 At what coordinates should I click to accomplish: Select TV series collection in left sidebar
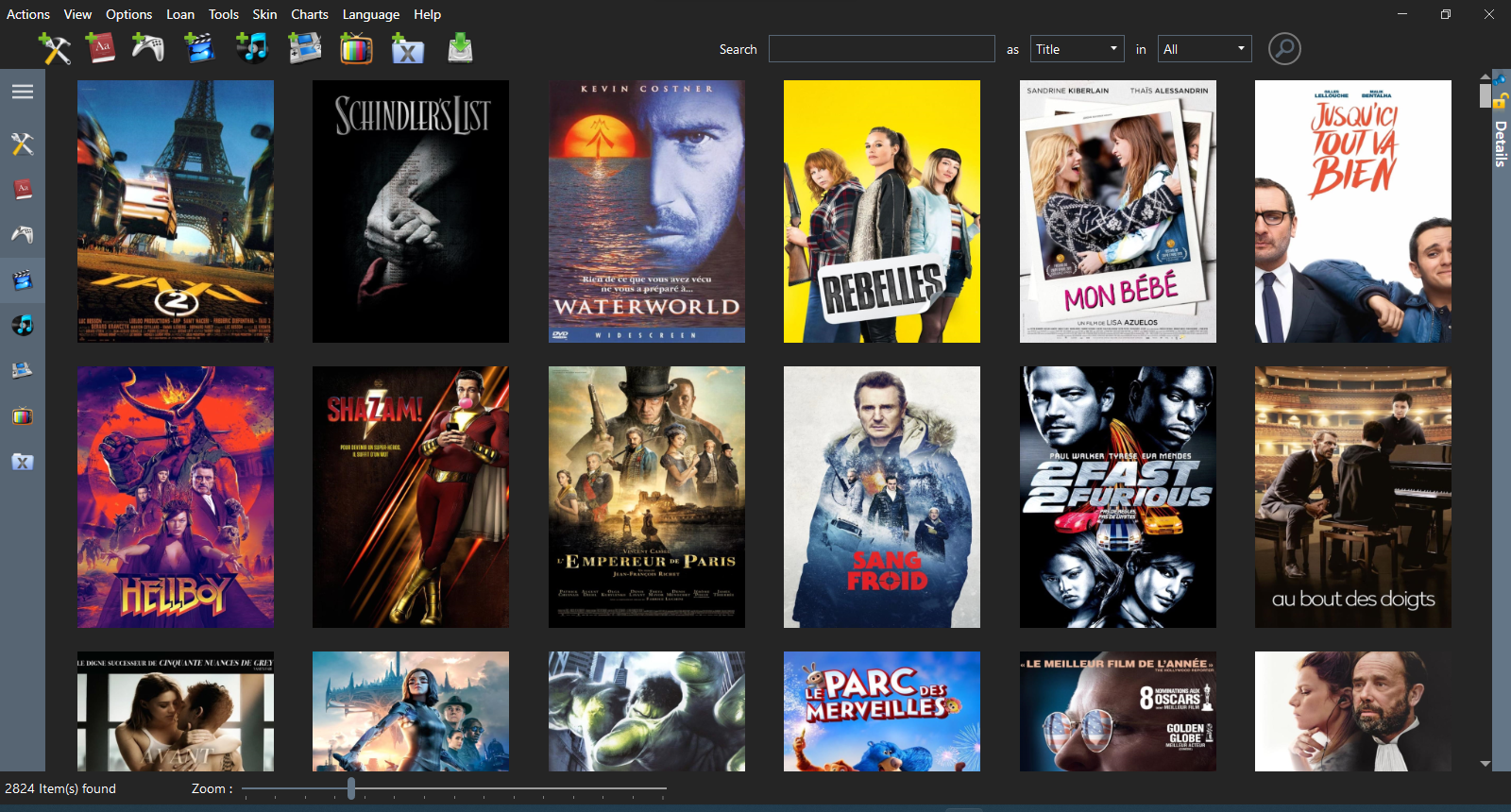(23, 415)
